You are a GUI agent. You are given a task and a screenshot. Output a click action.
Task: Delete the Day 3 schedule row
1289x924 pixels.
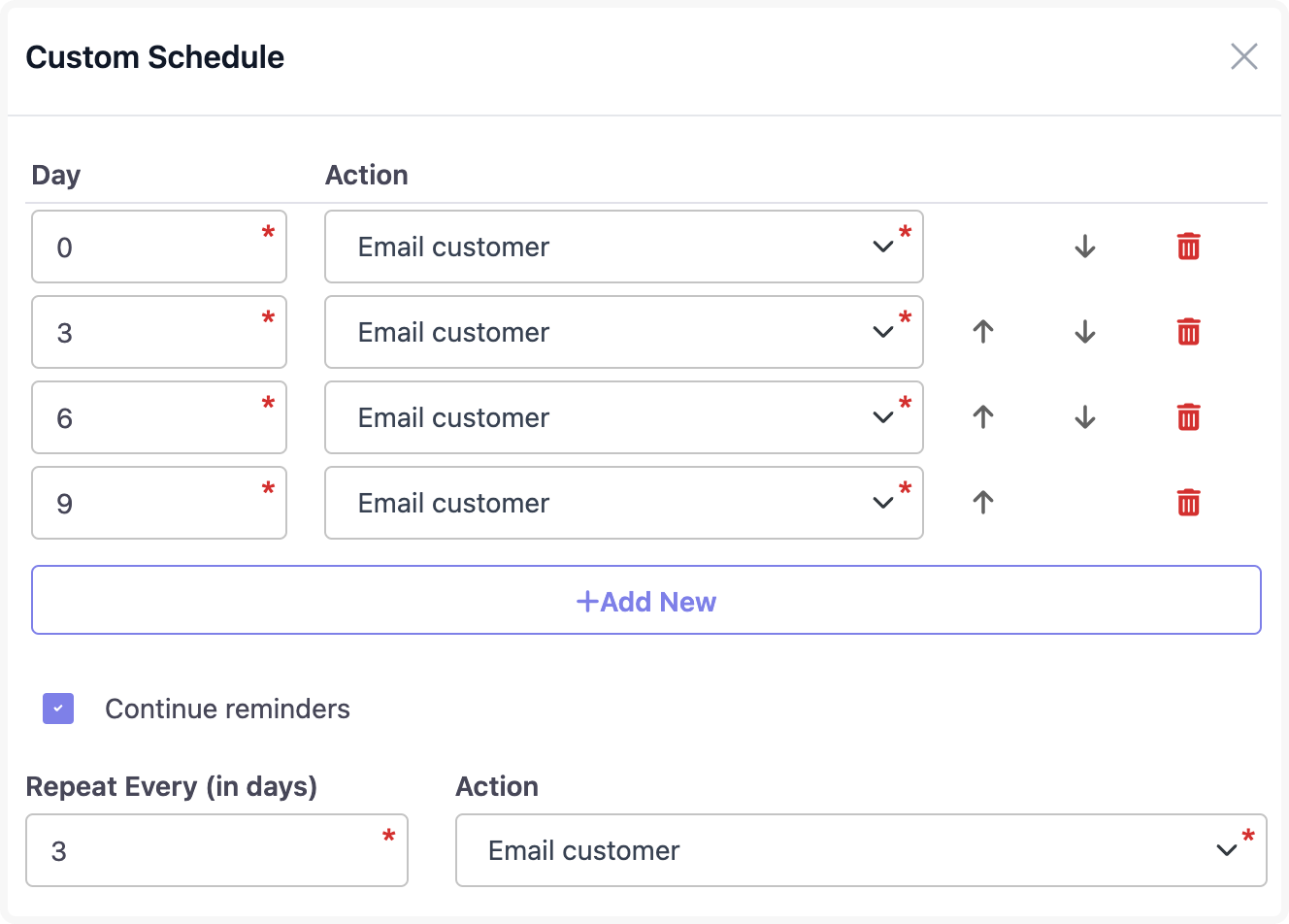coord(1188,332)
